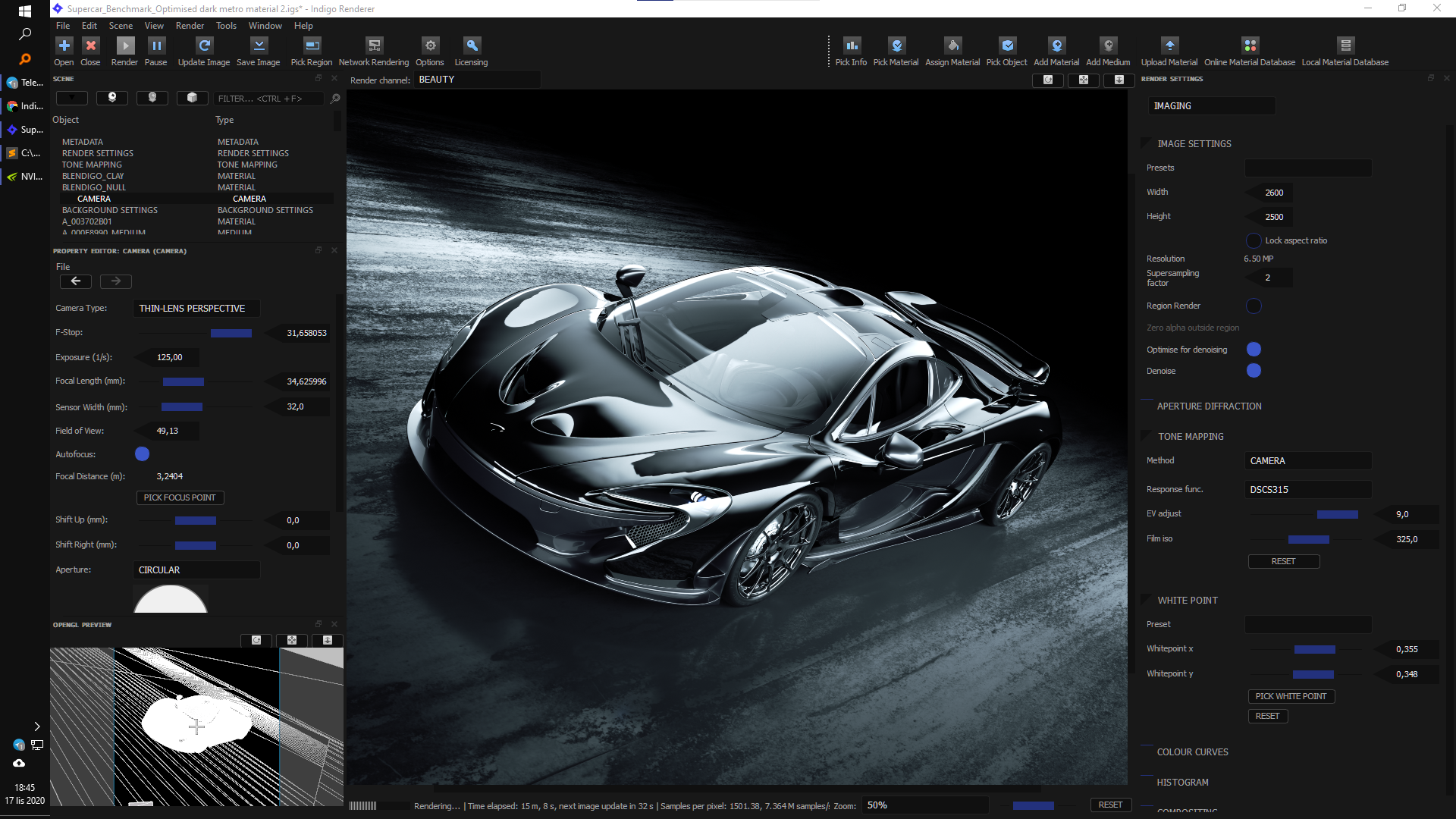The width and height of the screenshot is (1456, 819).
Task: Click the Add Medium icon
Action: [x=1108, y=47]
